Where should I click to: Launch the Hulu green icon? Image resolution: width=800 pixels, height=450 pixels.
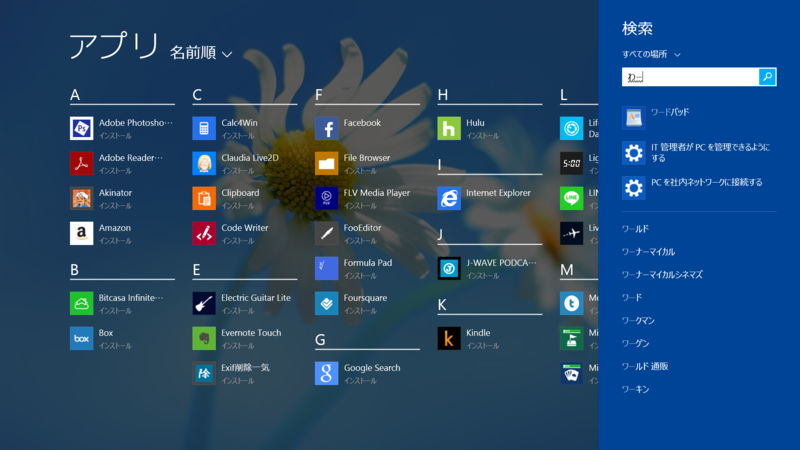449,128
